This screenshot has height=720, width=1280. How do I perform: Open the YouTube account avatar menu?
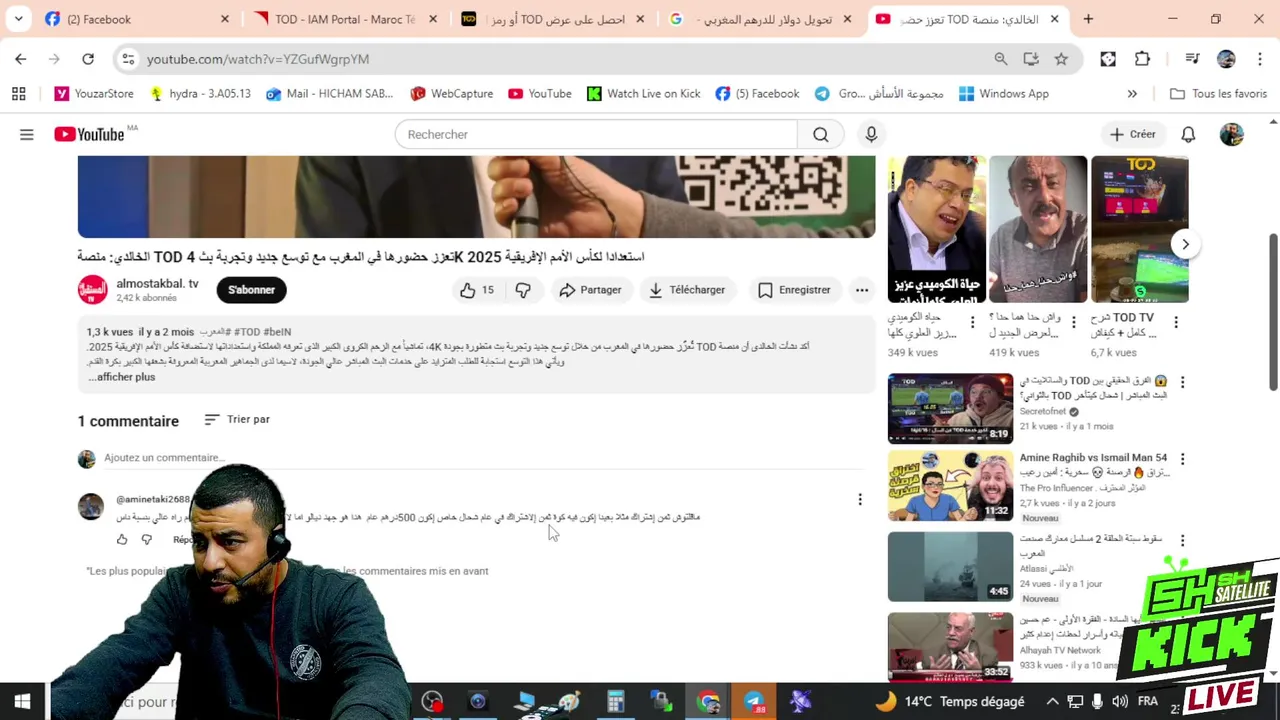1232,134
